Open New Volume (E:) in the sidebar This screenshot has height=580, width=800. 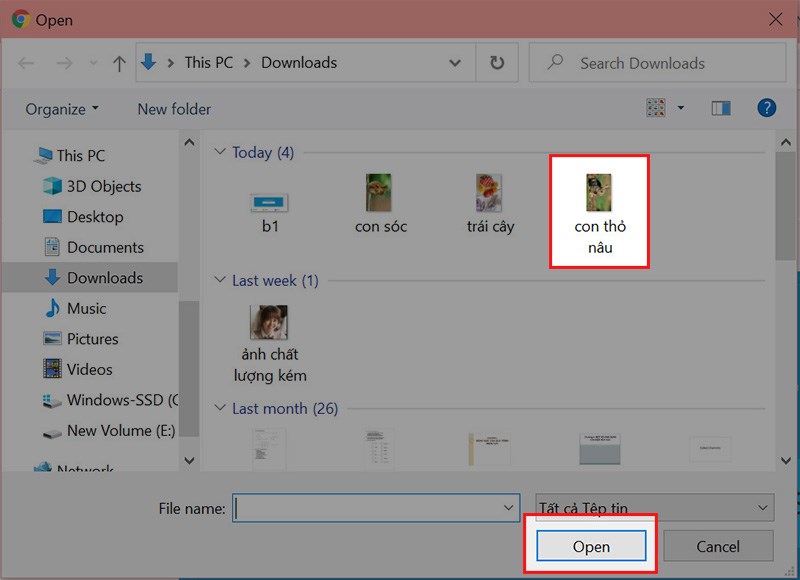coord(109,431)
